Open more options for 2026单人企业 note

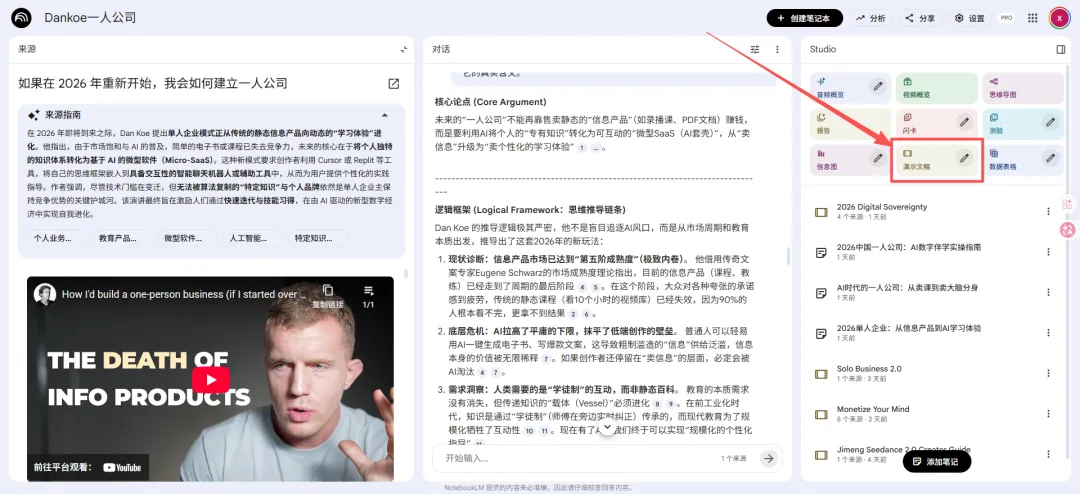(1048, 333)
